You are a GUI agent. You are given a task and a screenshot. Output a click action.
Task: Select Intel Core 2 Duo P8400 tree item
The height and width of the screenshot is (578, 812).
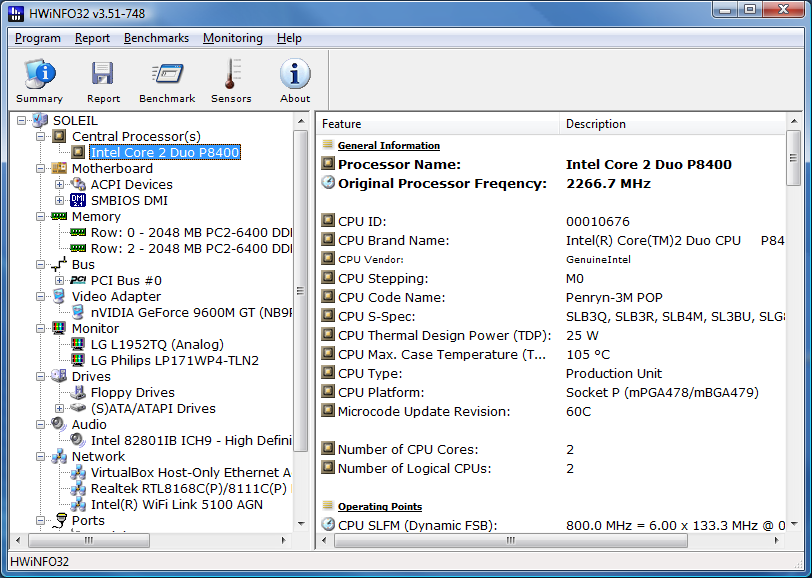click(165, 152)
